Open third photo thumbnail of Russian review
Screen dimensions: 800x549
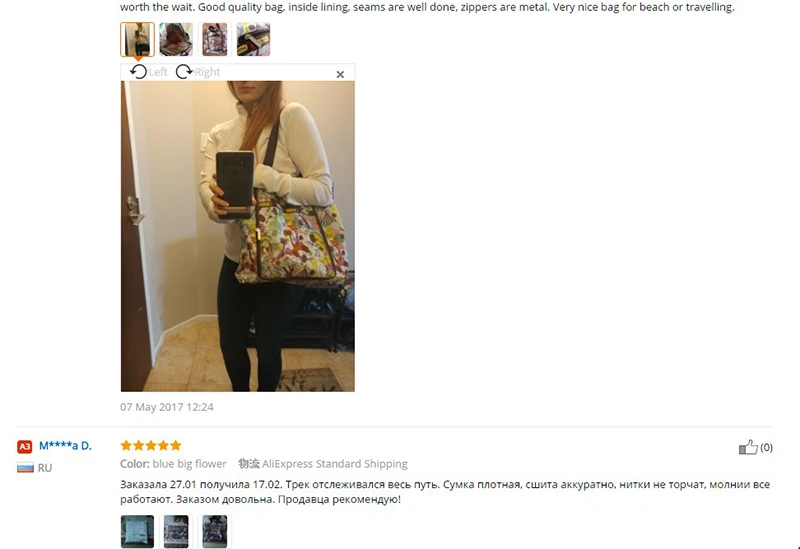[215, 531]
